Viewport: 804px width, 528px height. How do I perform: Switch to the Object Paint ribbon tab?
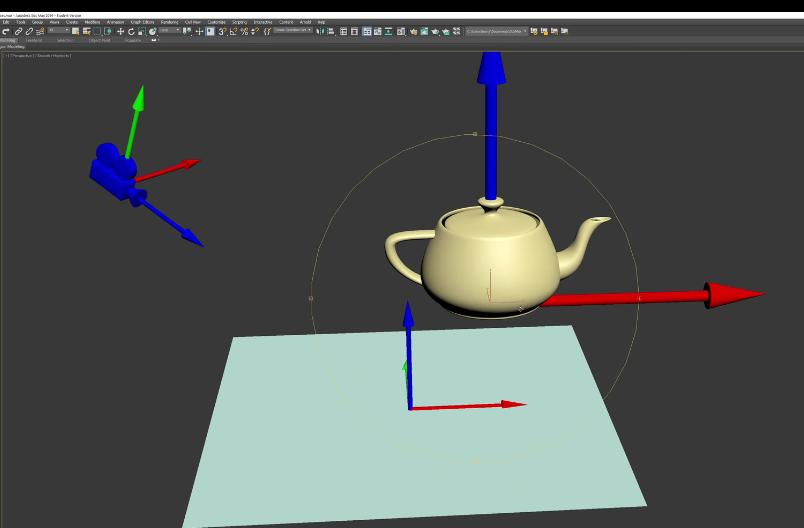100,40
